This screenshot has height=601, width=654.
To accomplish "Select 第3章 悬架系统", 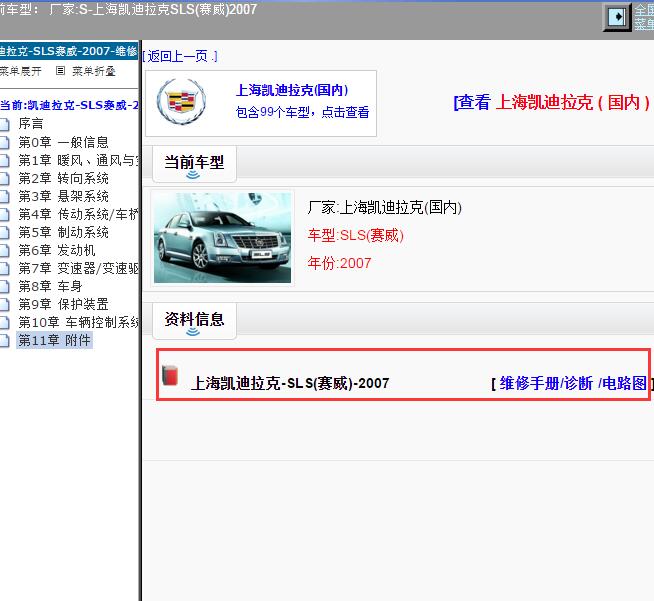I will (x=63, y=196).
